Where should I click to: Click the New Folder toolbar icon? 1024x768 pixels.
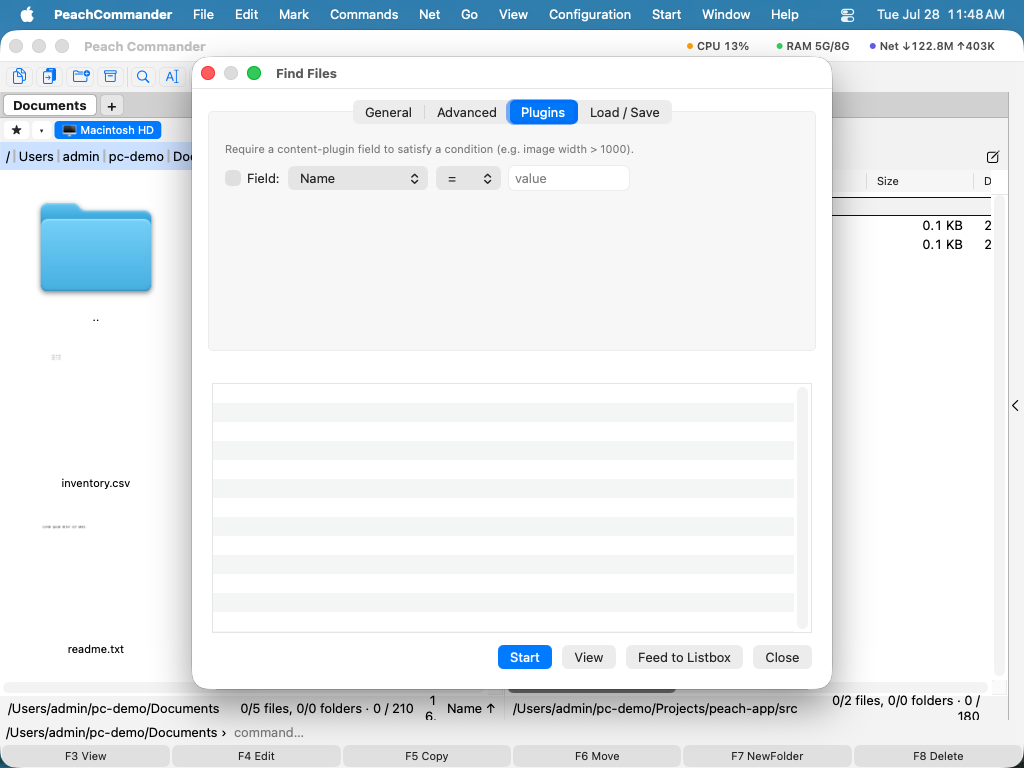pos(81,76)
